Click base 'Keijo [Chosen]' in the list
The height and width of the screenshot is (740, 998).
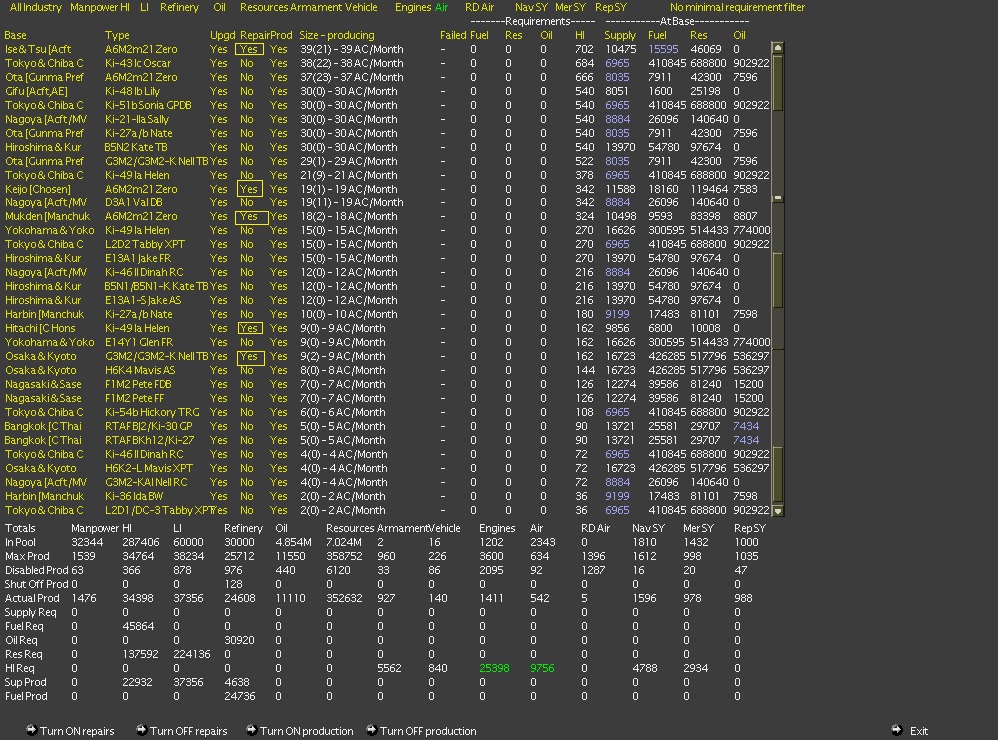click(x=38, y=189)
